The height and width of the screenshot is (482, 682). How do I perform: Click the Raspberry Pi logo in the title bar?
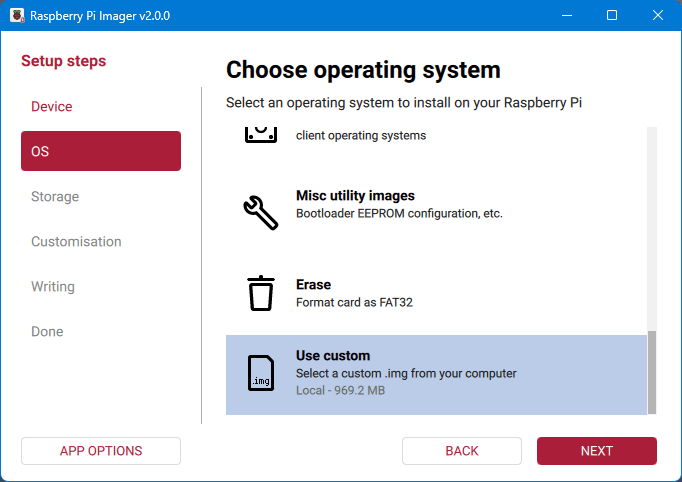pyautogui.click(x=17, y=16)
